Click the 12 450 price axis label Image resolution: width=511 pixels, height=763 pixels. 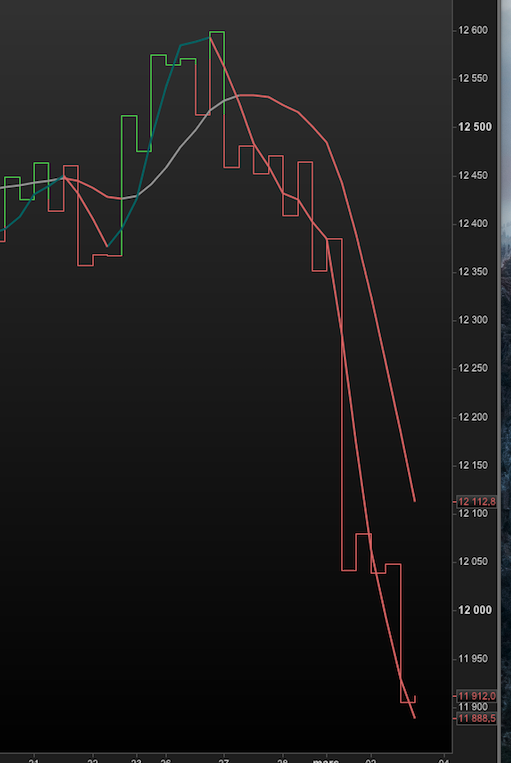click(473, 175)
